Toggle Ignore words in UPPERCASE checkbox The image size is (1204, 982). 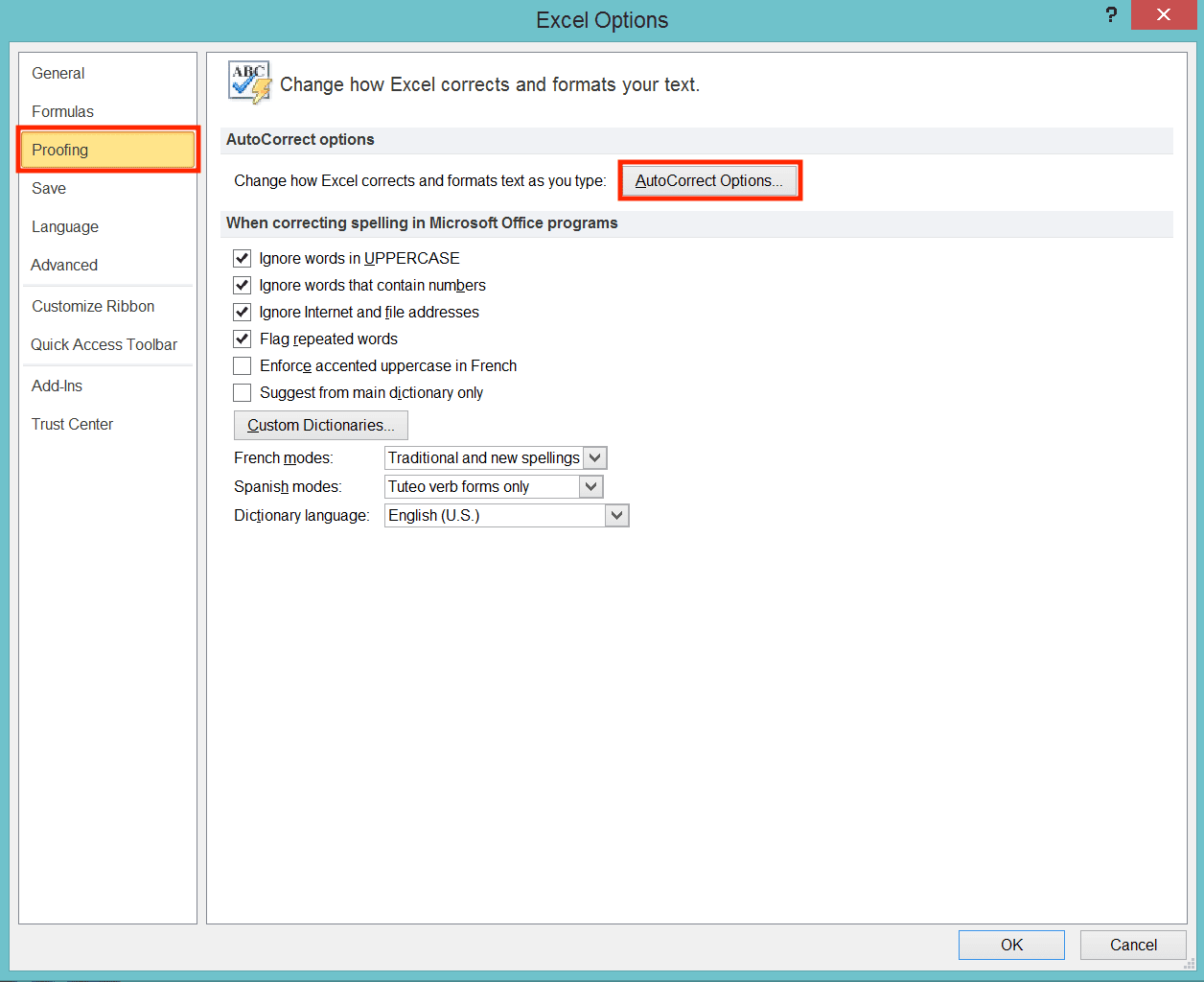[243, 258]
